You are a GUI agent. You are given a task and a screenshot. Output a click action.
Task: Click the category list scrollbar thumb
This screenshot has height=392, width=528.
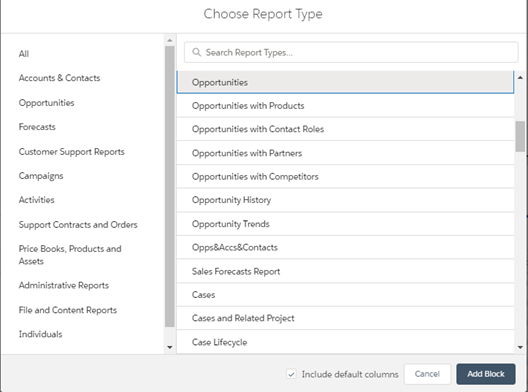170,186
